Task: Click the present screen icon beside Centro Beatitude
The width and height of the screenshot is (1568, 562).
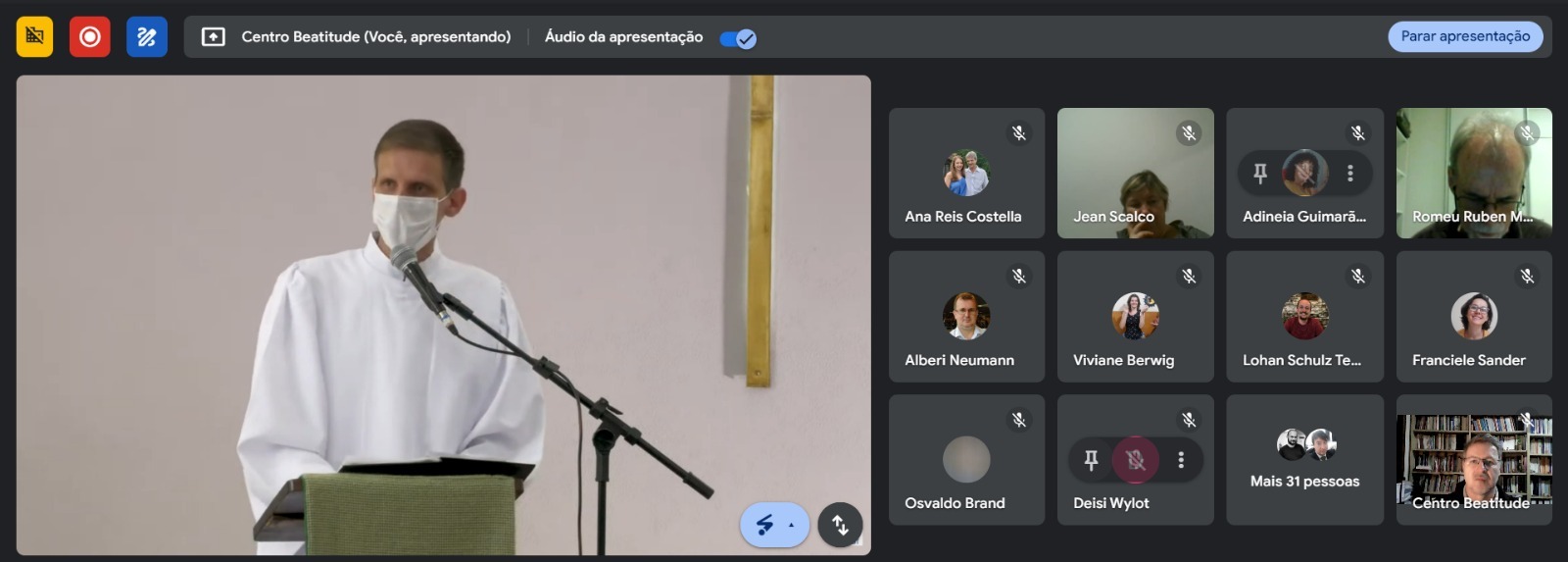Action: pos(213,37)
